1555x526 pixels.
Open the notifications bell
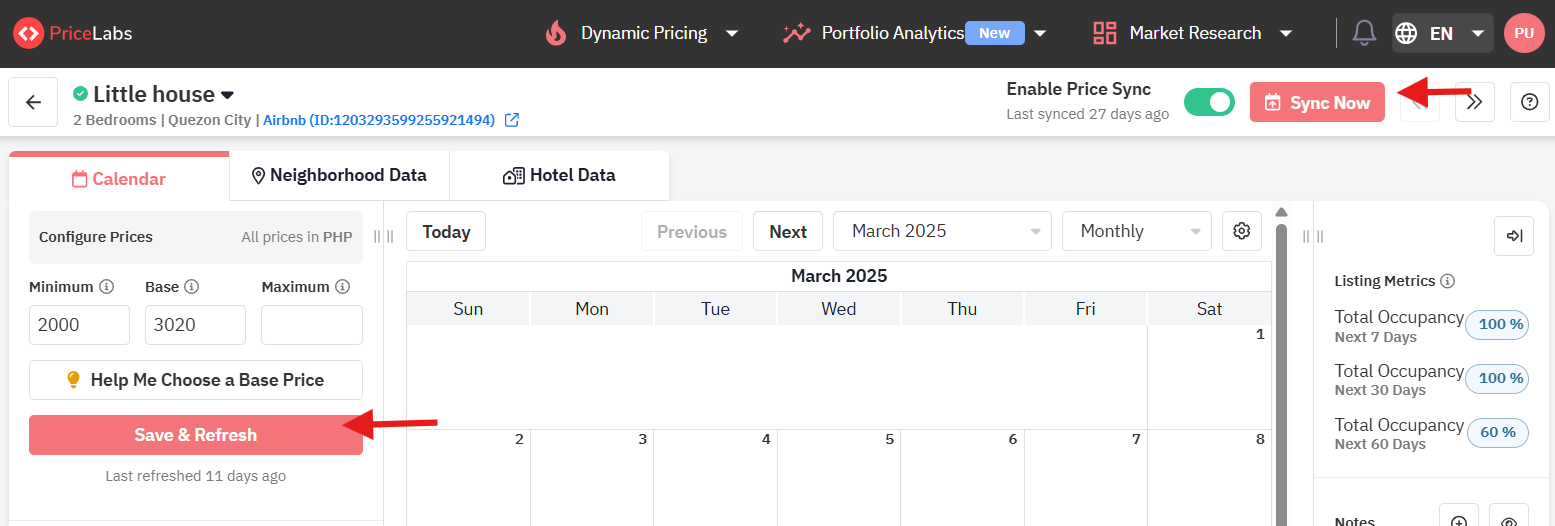pos(1364,33)
